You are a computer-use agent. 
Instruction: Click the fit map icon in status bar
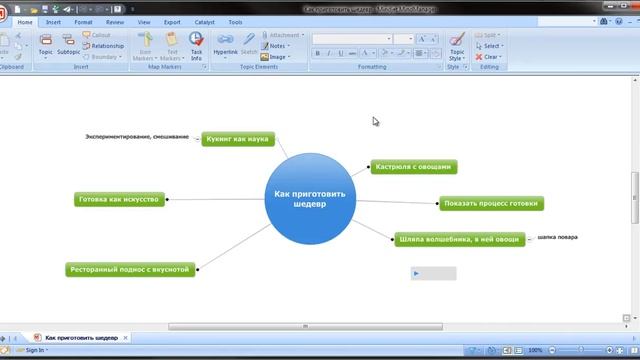620,350
